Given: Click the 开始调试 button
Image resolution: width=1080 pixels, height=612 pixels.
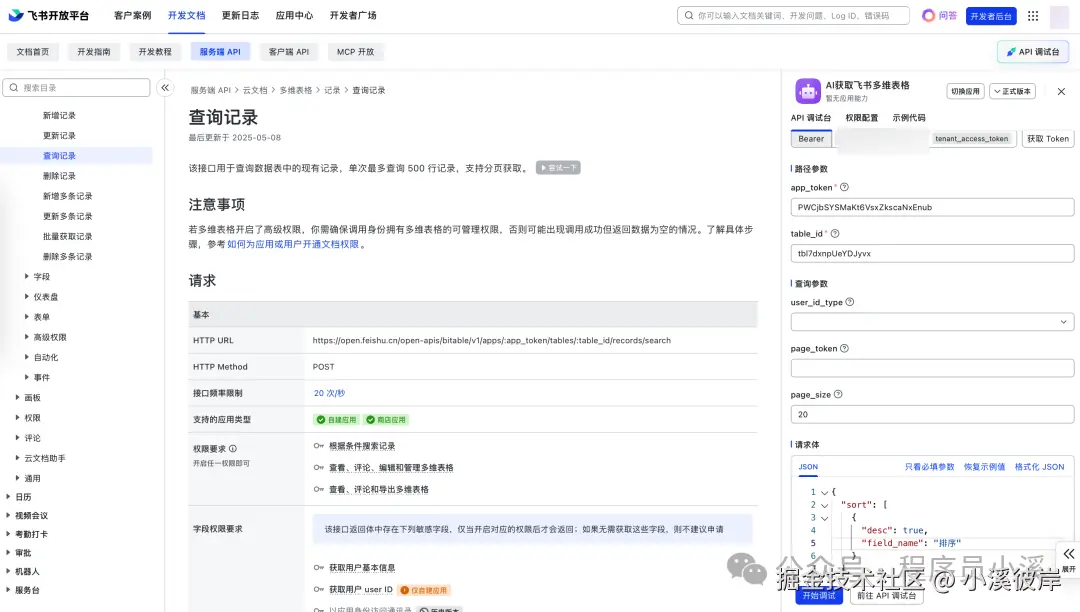Looking at the screenshot, I should pos(819,595).
